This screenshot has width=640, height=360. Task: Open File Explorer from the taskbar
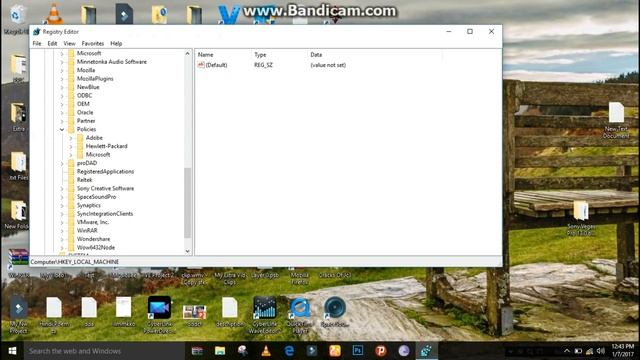[x=220, y=351]
